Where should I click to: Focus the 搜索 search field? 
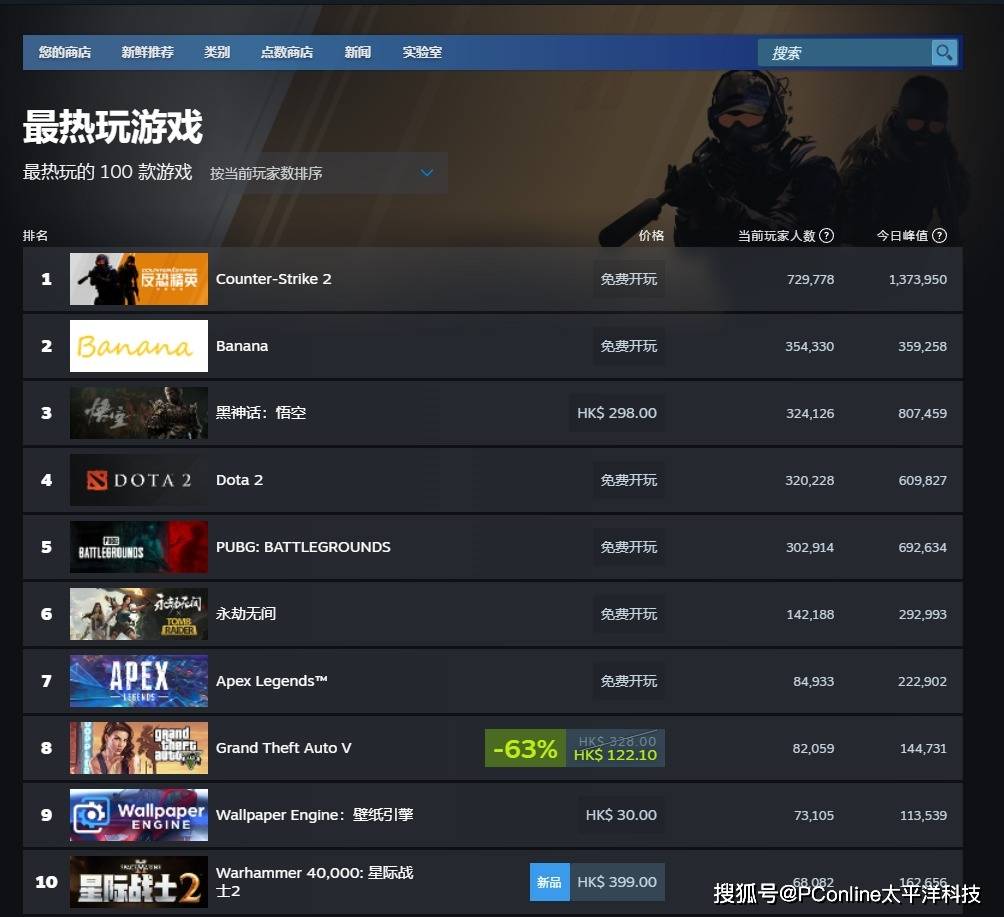coord(844,53)
